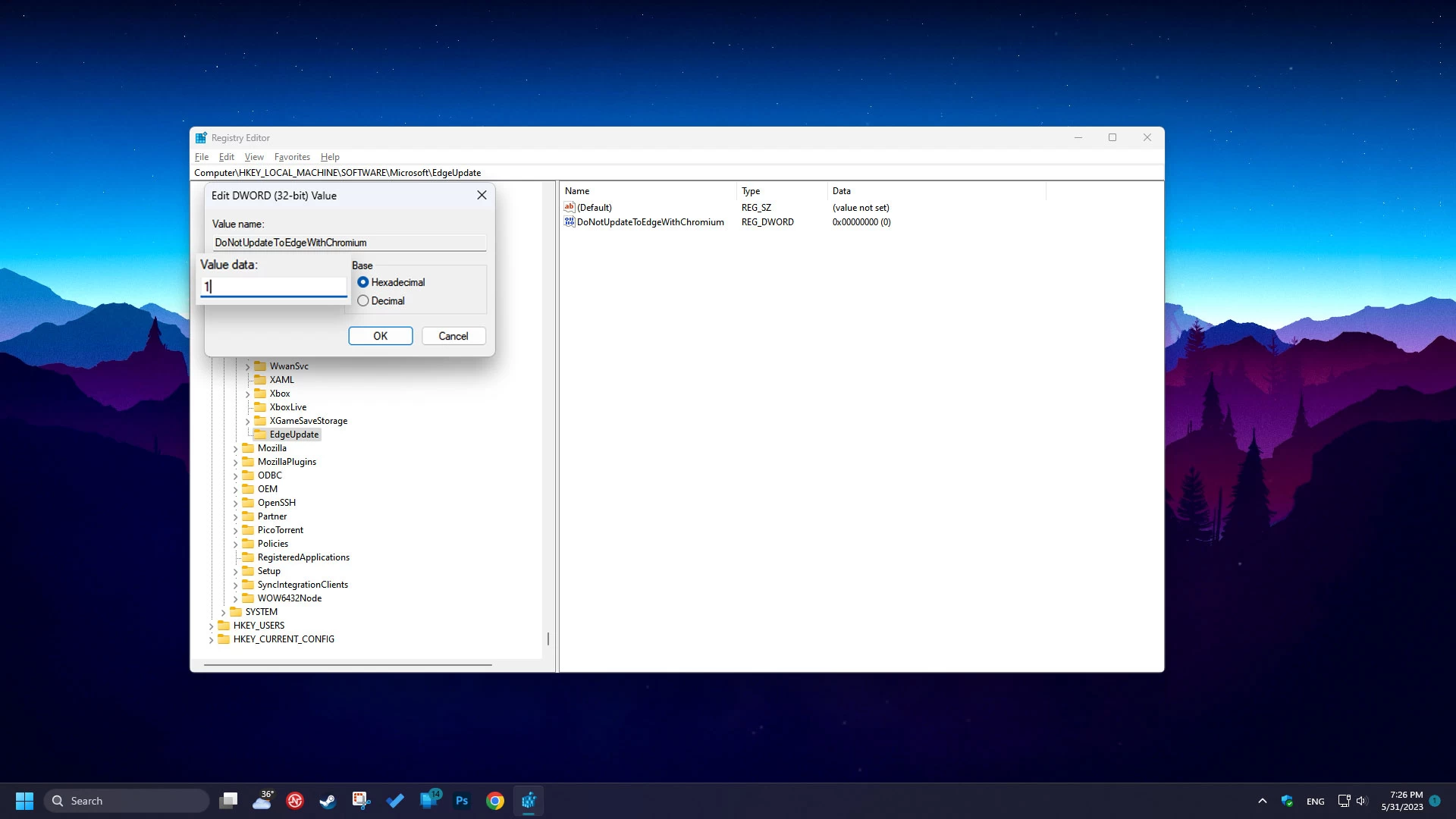Open Google Chrome from the taskbar
This screenshot has width=1456, height=819.
coord(495,801)
